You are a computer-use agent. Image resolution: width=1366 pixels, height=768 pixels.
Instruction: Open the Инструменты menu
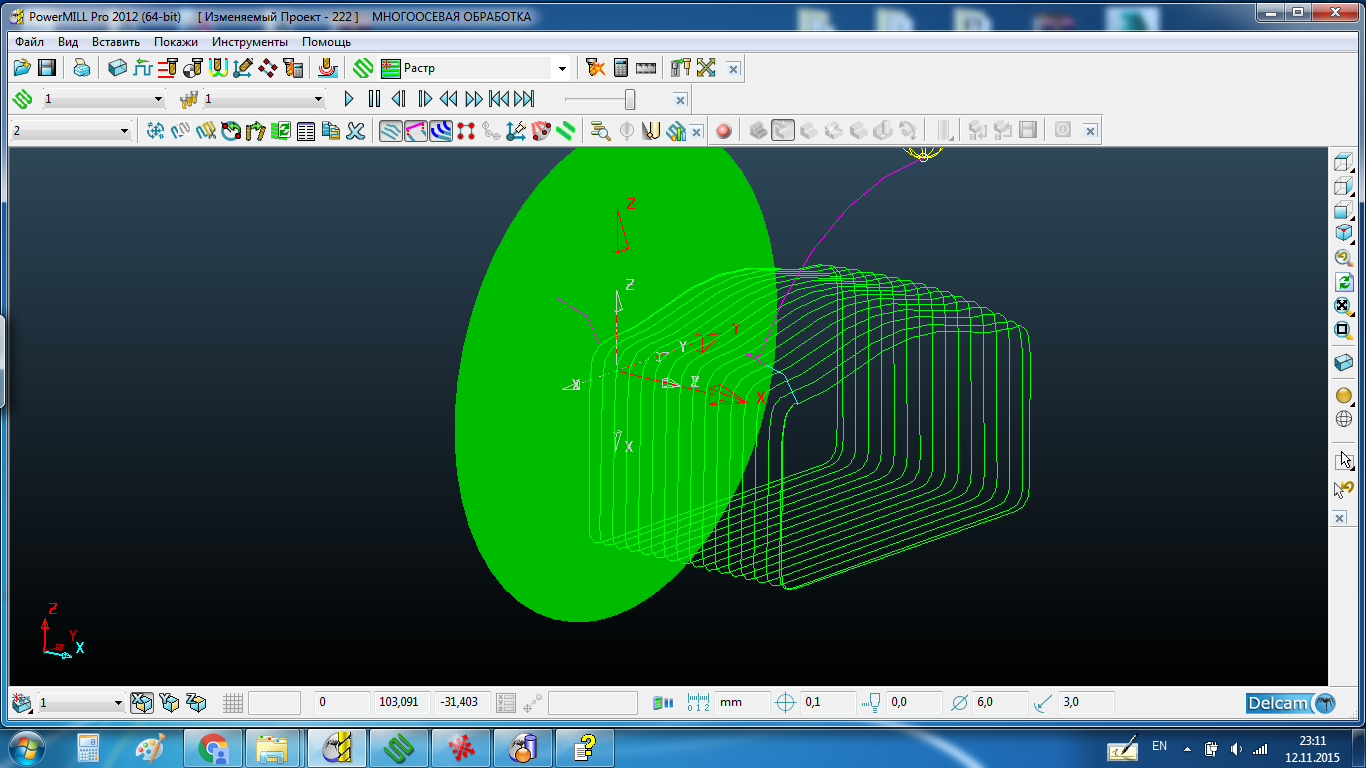250,42
